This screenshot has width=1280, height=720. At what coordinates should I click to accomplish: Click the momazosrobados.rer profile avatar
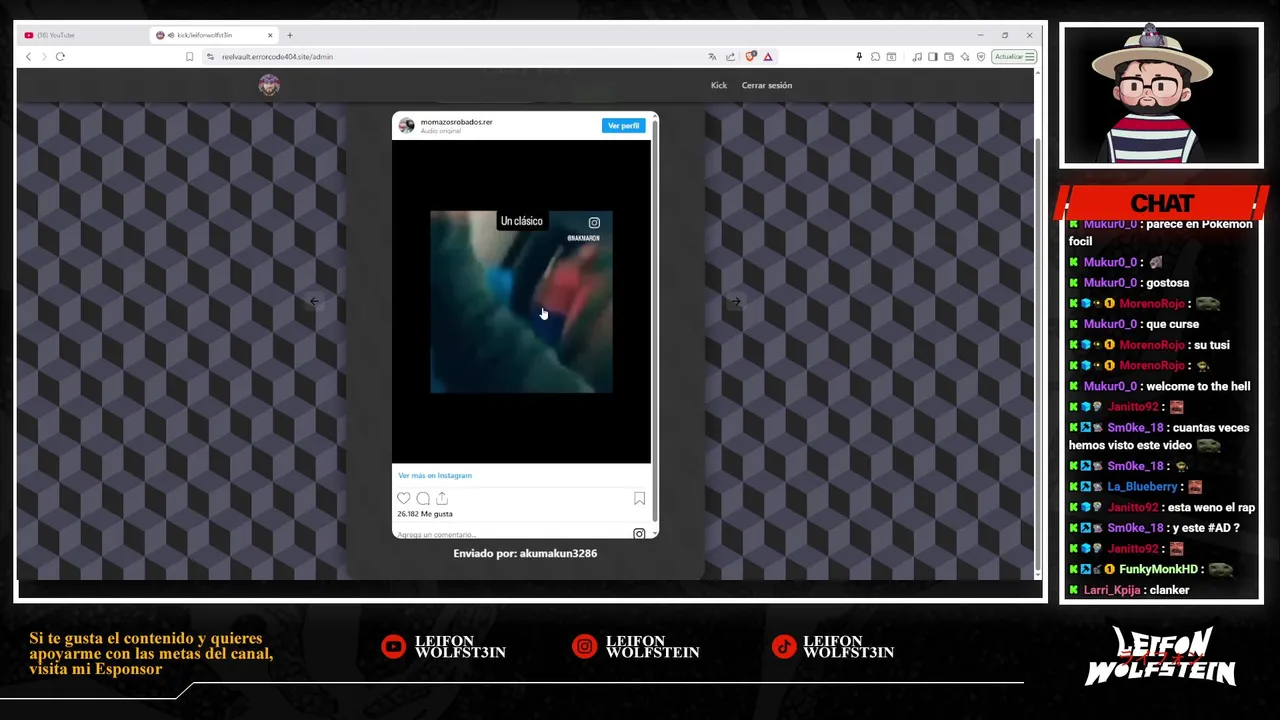pyautogui.click(x=407, y=125)
